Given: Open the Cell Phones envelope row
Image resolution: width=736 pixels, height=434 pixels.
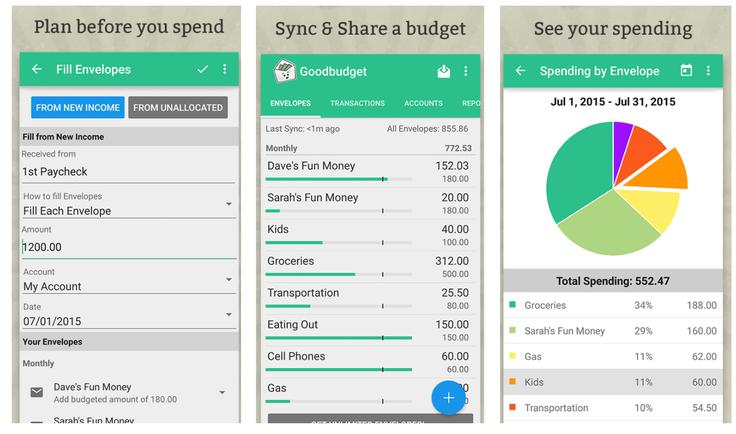Looking at the screenshot, I should 368,362.
